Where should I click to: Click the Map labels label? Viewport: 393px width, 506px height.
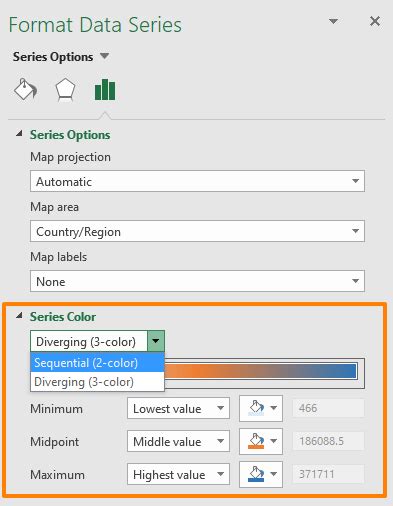click(x=58, y=257)
